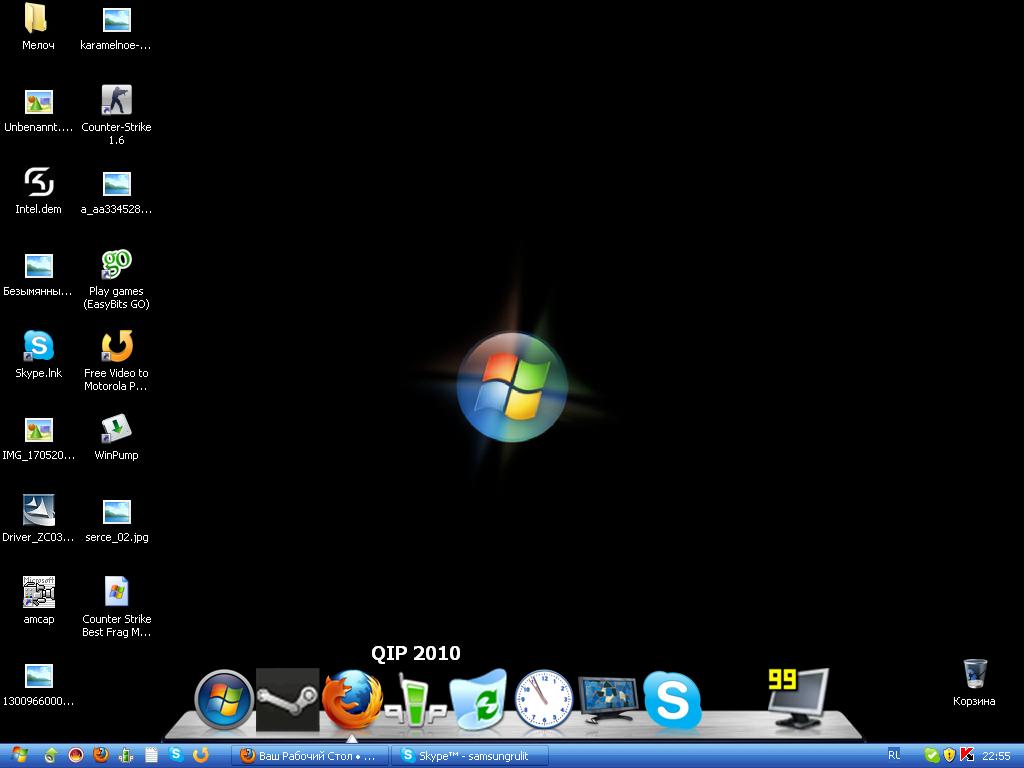Open Firefox from the dock
The width and height of the screenshot is (1024, 768).
tap(352, 699)
